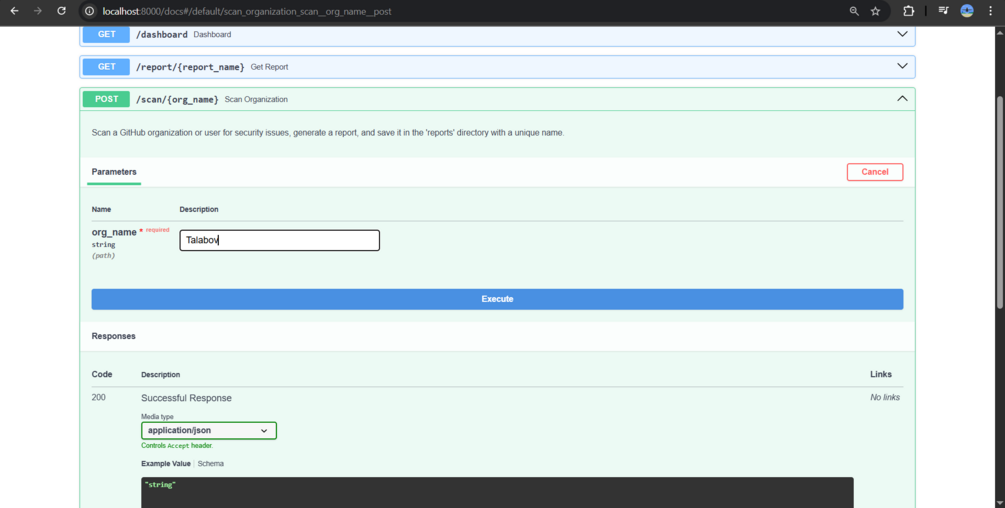1005x508 pixels.
Task: Open the browser profile avatar
Action: coord(967,11)
